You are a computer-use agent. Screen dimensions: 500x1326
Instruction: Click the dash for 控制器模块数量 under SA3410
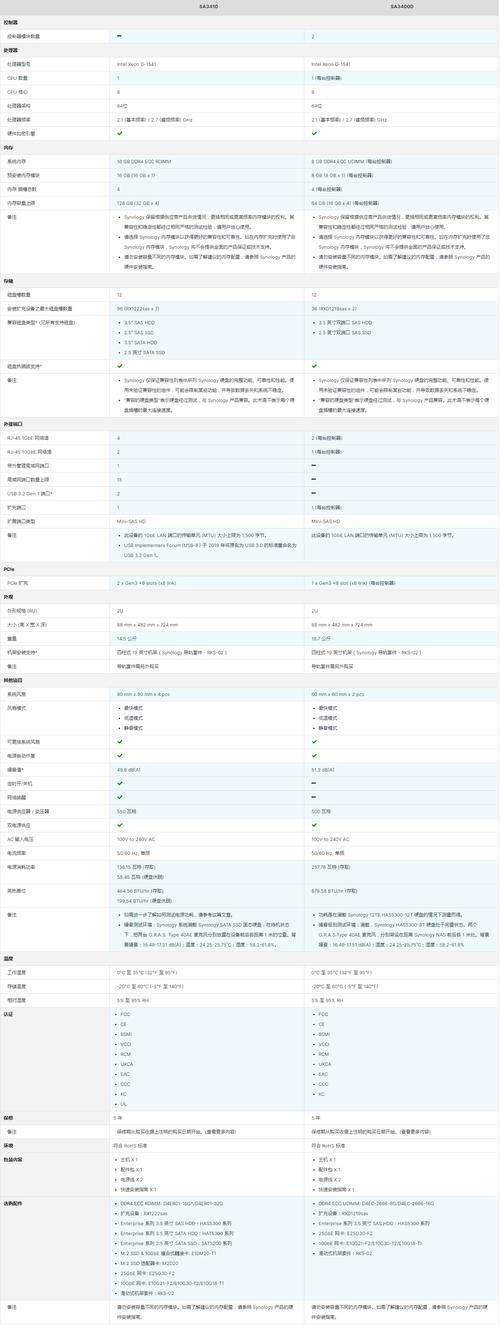coord(119,35)
